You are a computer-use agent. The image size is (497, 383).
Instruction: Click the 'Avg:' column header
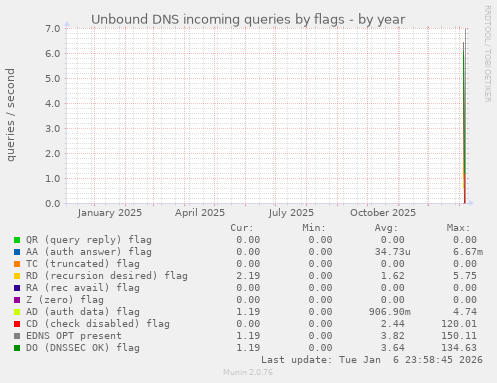coord(386,228)
